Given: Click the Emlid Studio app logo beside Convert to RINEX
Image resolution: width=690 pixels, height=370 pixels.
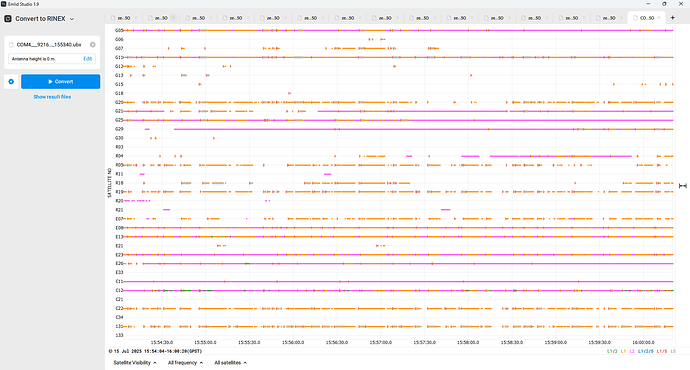Looking at the screenshot, I should click(x=8, y=18).
